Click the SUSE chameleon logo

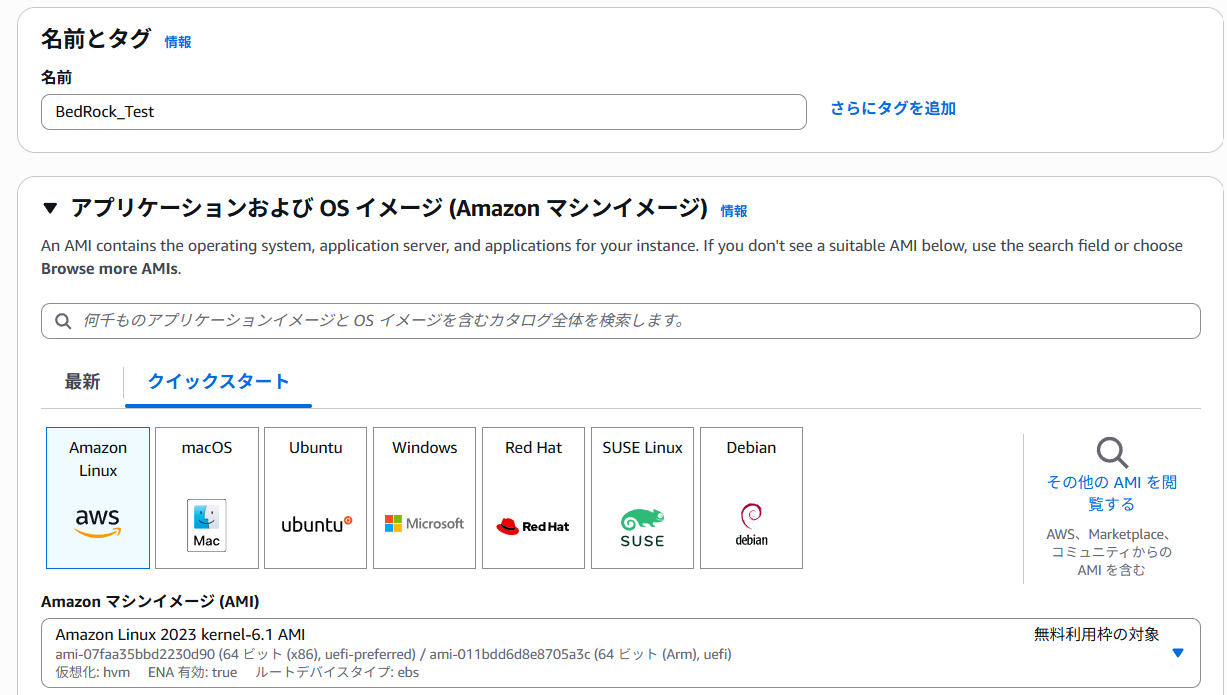click(x=641, y=522)
